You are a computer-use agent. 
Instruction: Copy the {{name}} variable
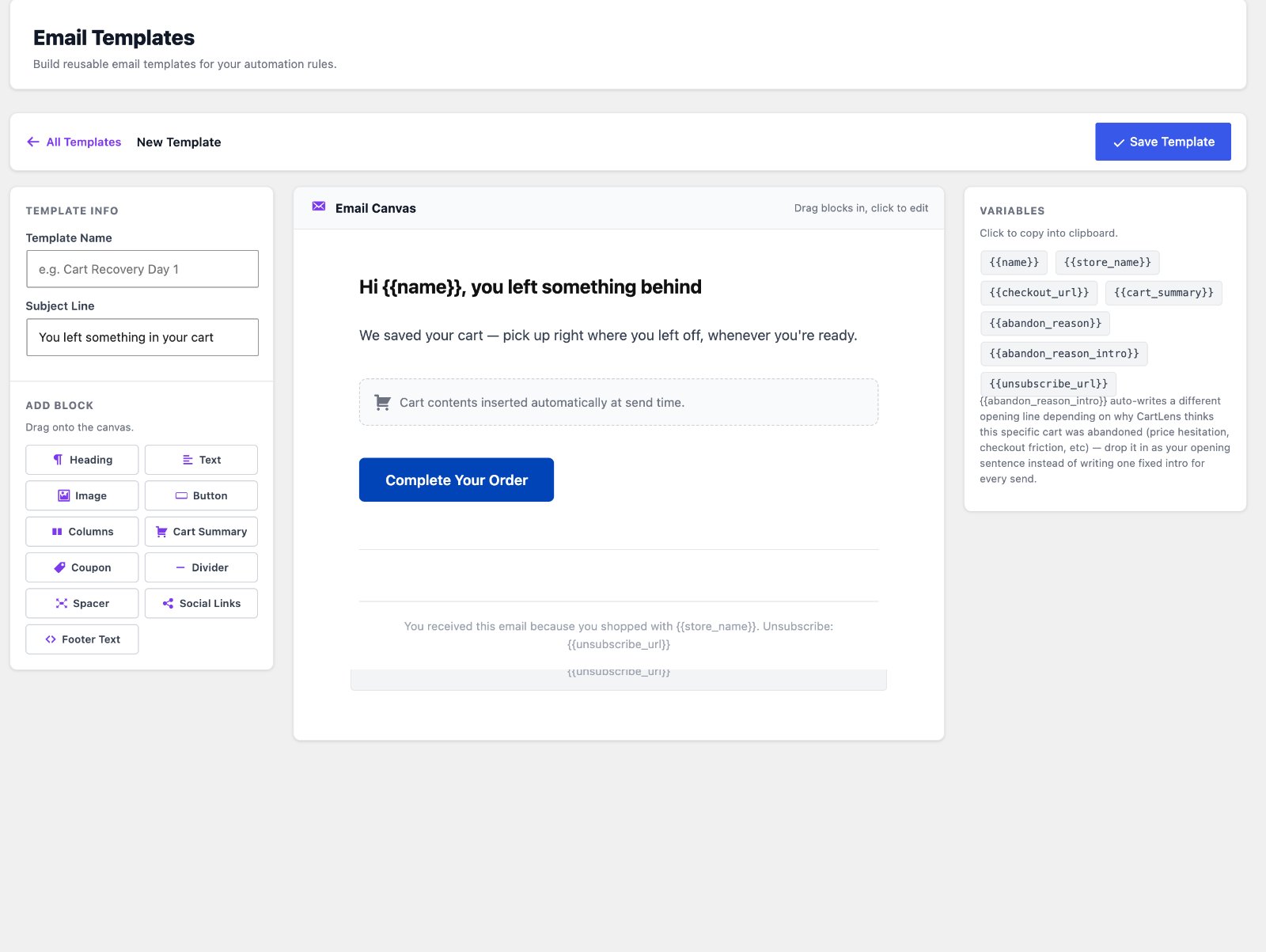[x=1014, y=263]
